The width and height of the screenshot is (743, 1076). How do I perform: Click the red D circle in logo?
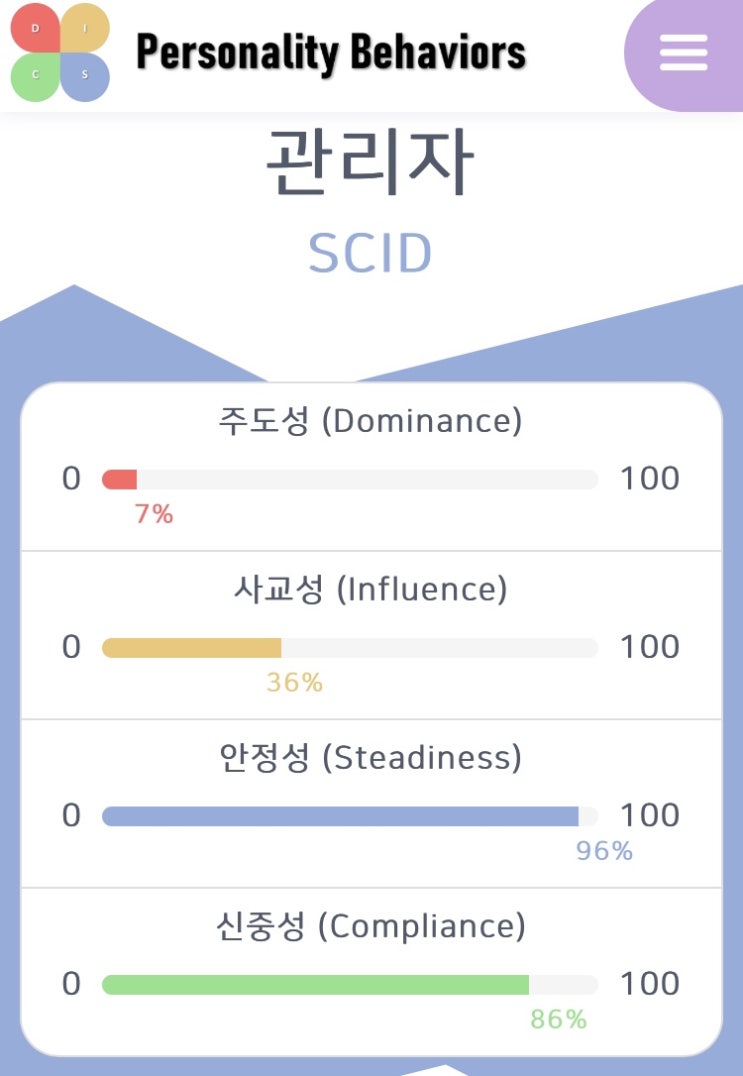tap(35, 28)
